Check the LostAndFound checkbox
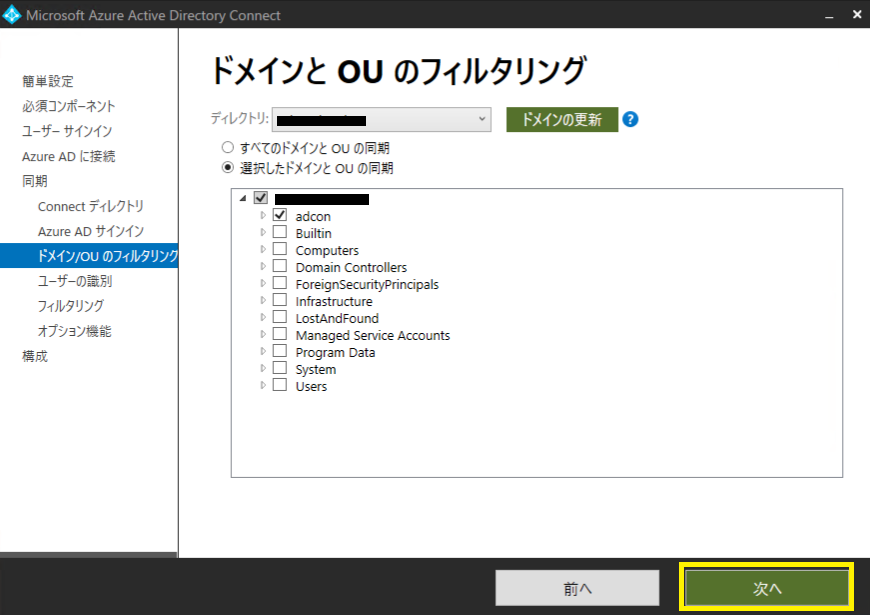Screen dimensions: 870x615 pyautogui.click(x=280, y=317)
